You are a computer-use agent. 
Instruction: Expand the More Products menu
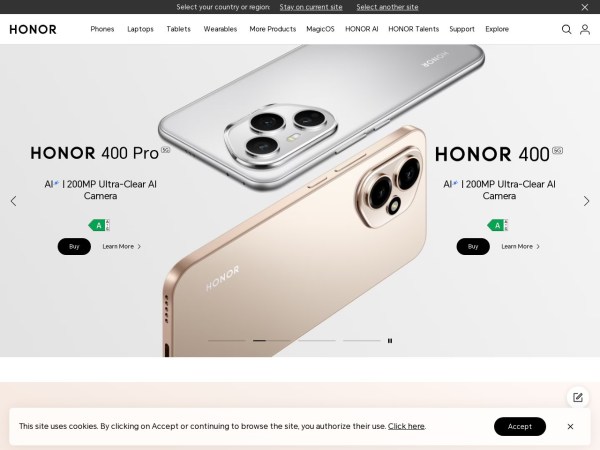click(x=272, y=29)
